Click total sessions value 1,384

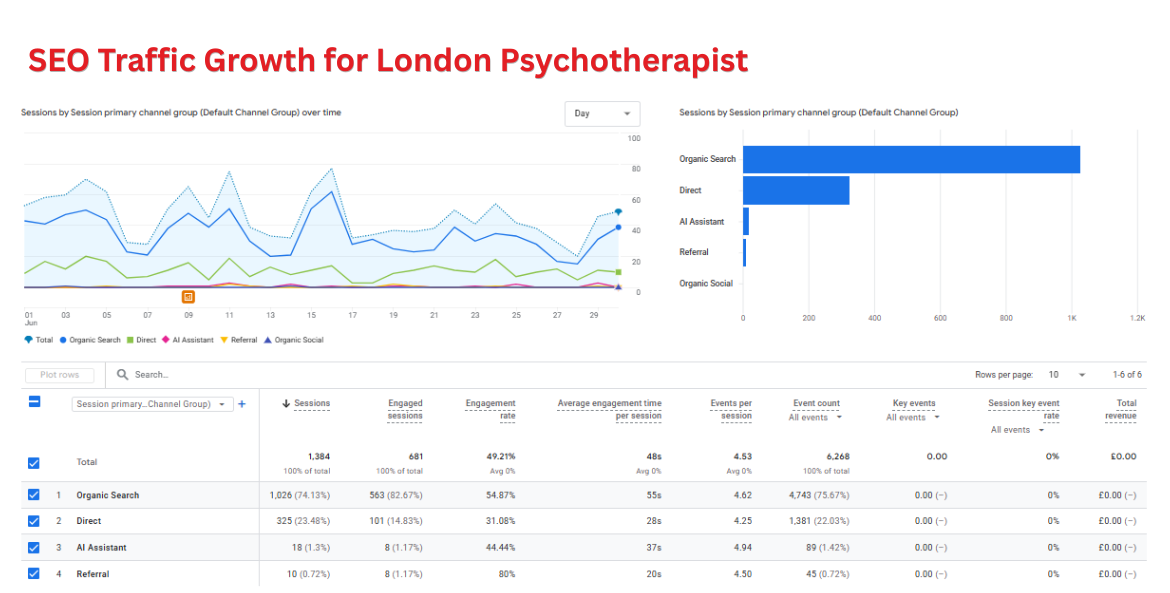[x=319, y=456]
